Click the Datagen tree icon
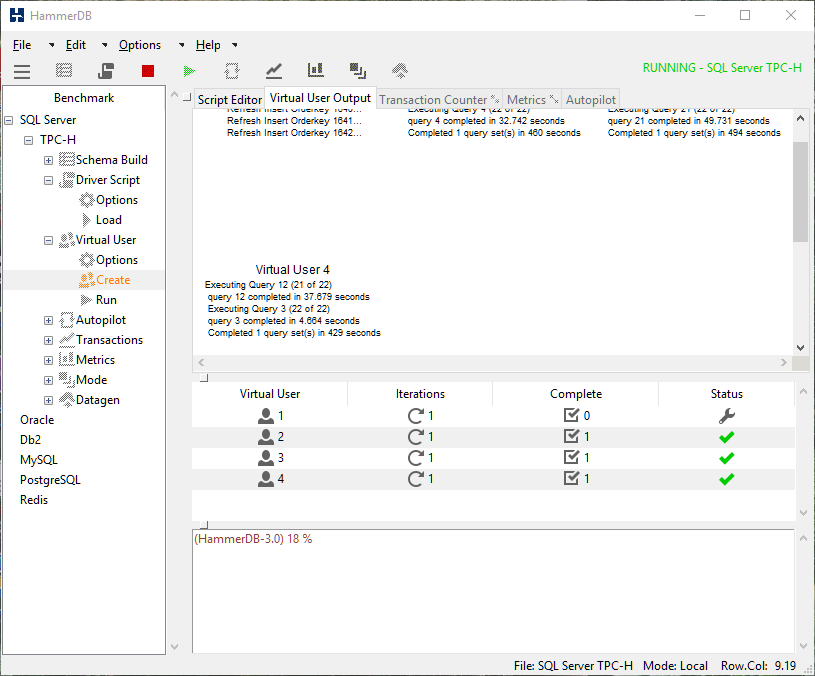815x676 pixels. point(67,400)
